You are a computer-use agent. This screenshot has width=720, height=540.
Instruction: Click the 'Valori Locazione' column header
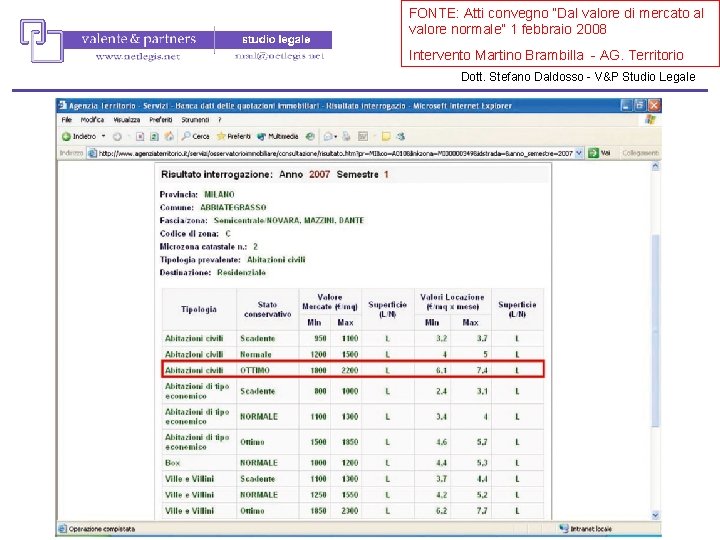tap(452, 302)
